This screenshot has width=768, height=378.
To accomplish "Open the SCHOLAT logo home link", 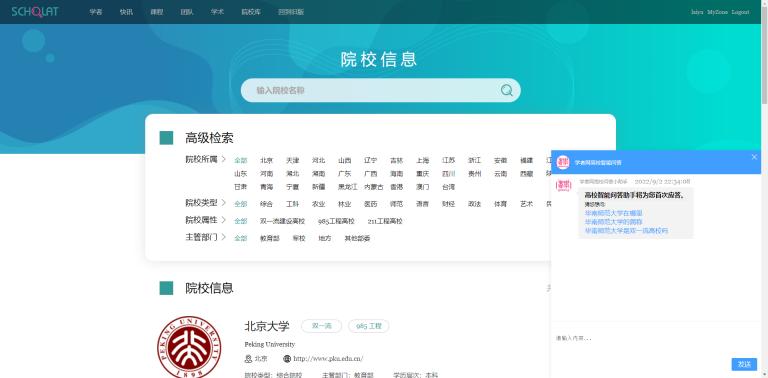I will 35,12.
